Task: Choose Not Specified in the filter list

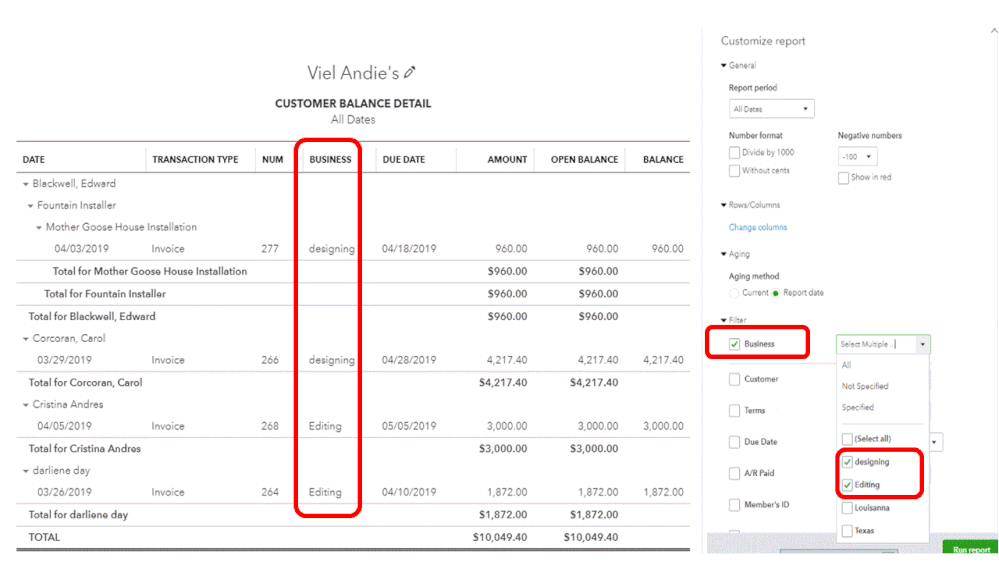Action: click(865, 386)
